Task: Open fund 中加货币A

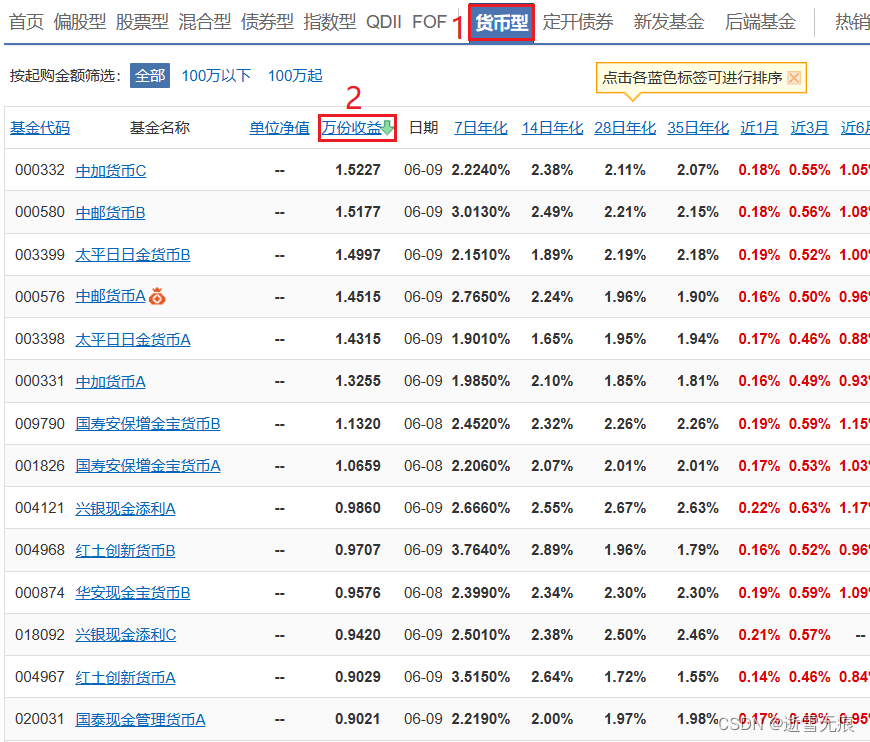Action: [x=110, y=381]
